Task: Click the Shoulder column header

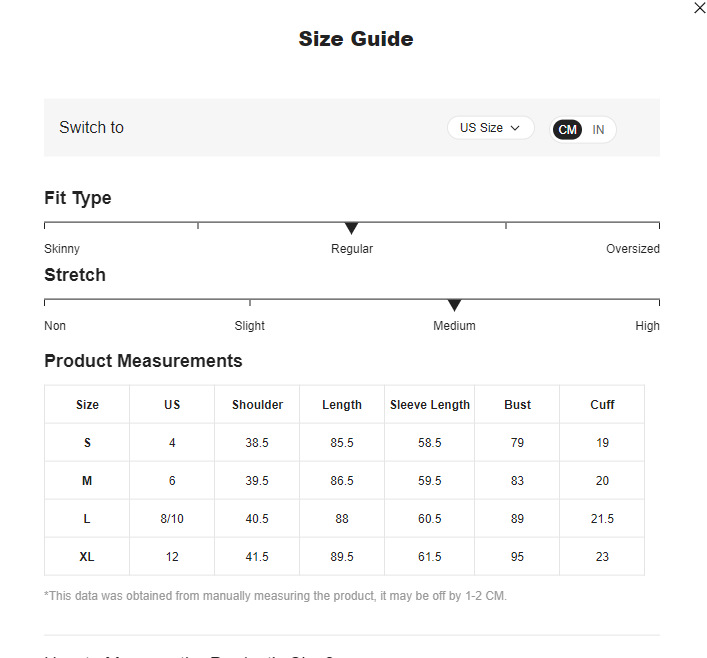Action: (x=257, y=405)
